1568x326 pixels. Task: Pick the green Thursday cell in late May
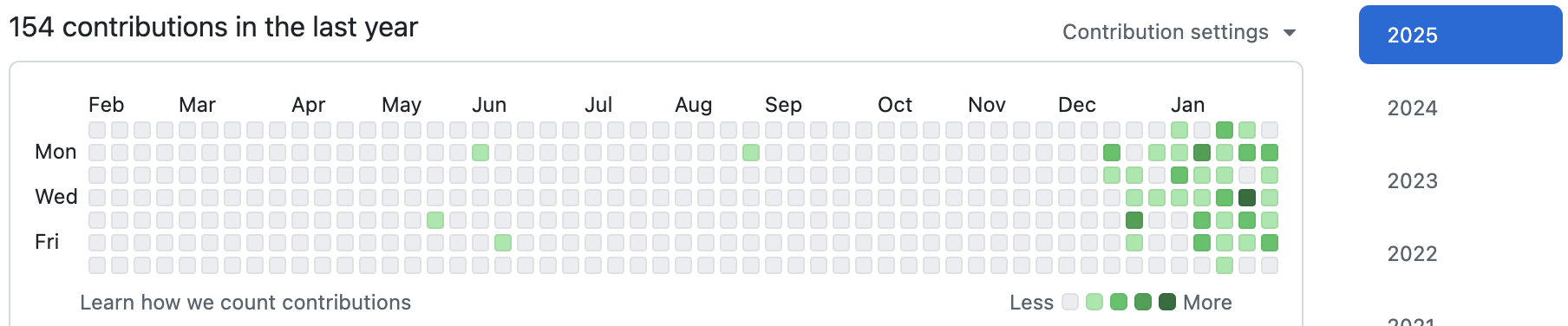(x=435, y=220)
